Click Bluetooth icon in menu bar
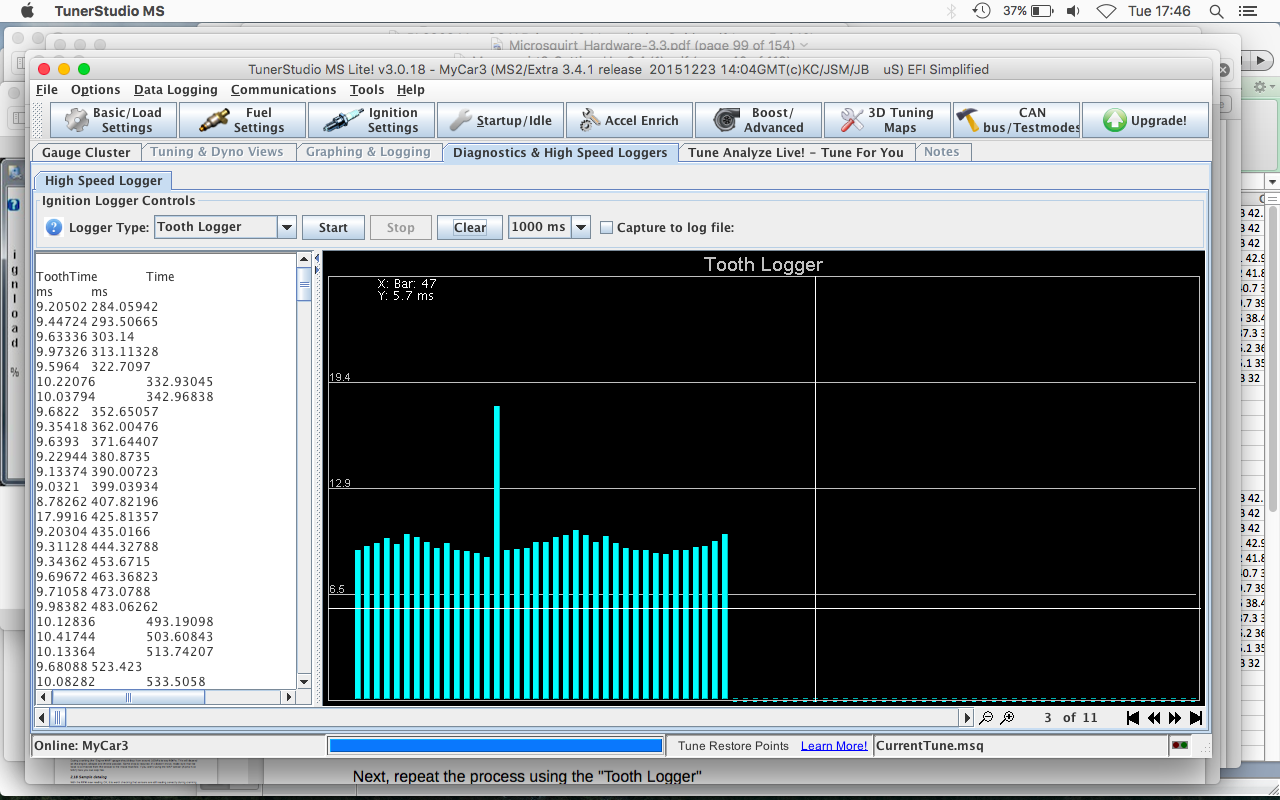Image resolution: width=1280 pixels, height=800 pixels. (951, 11)
